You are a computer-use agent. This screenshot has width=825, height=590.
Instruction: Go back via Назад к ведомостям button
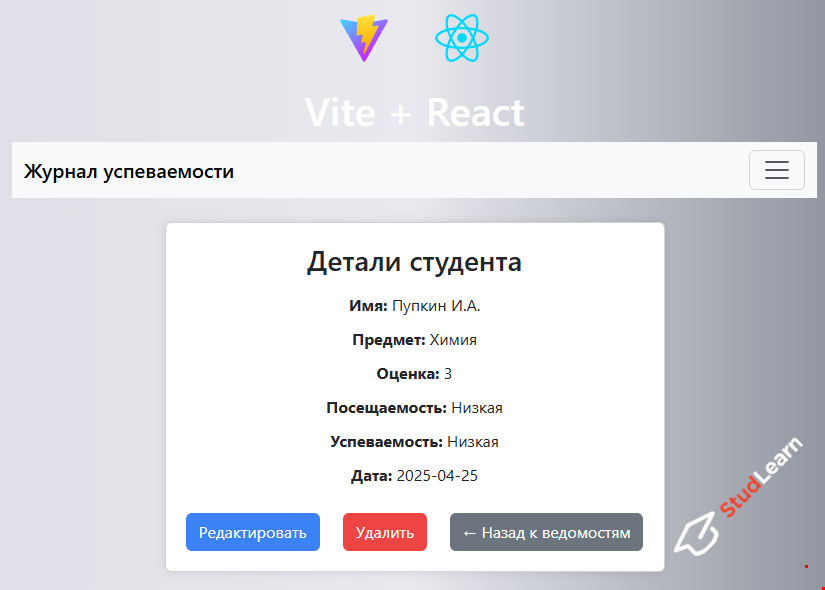click(x=546, y=532)
